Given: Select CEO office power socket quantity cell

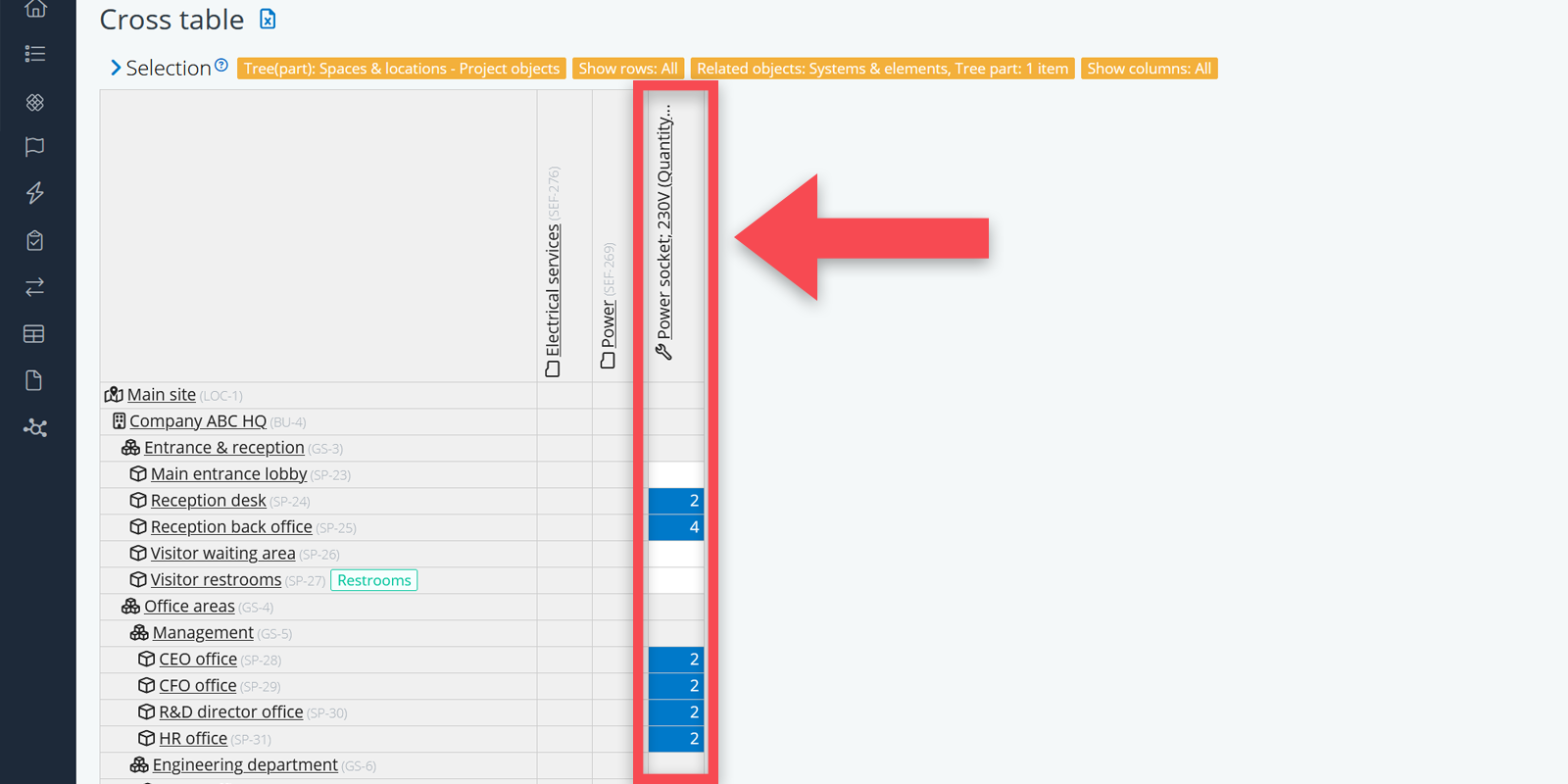Looking at the screenshot, I should click(x=676, y=660).
